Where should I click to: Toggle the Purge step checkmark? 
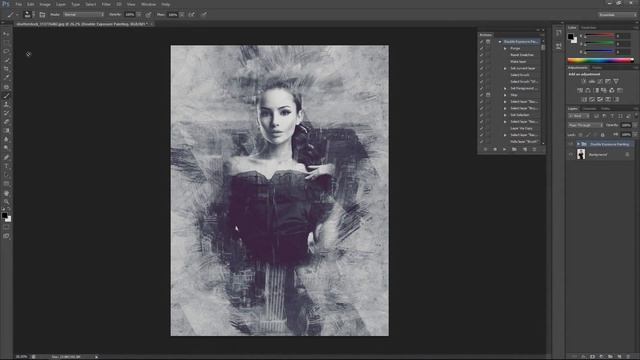coord(482,48)
